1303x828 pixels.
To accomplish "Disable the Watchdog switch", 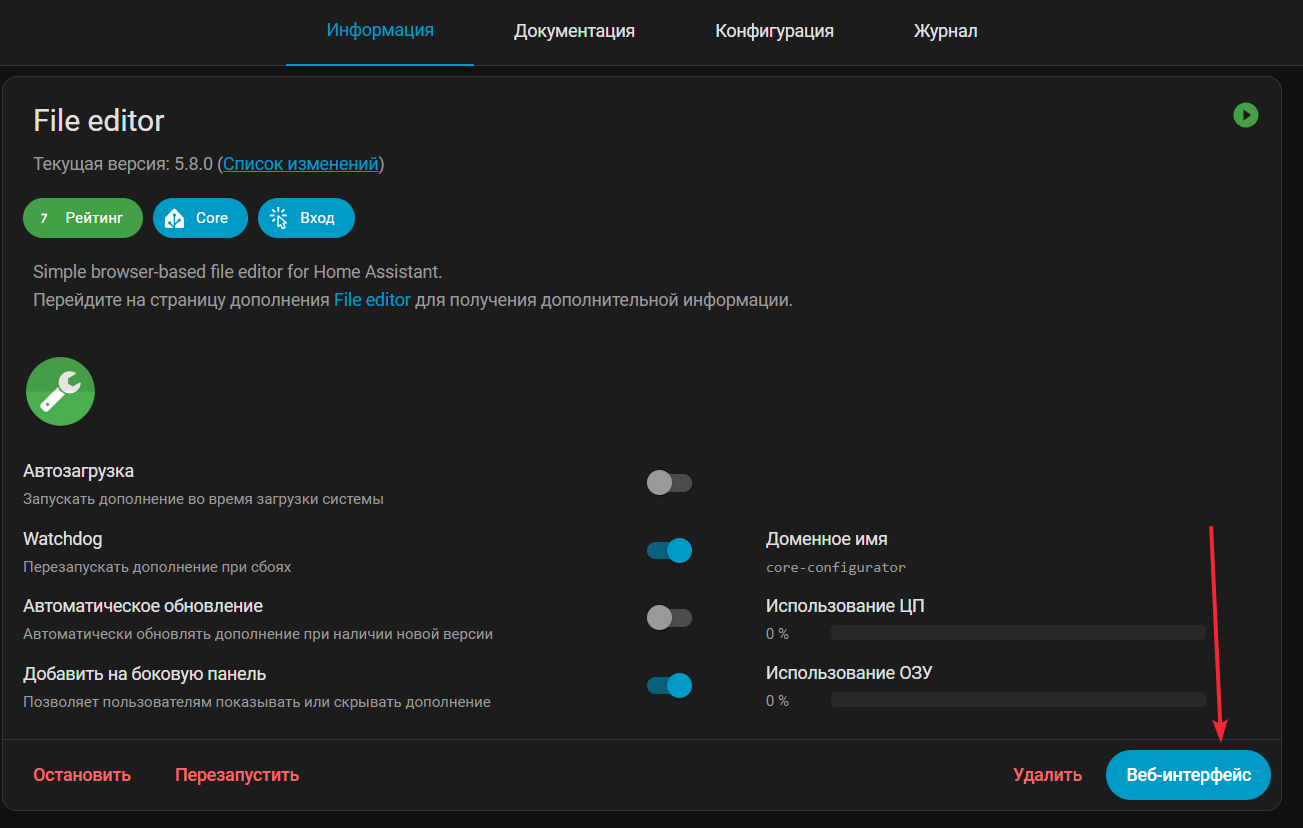I will (x=669, y=551).
